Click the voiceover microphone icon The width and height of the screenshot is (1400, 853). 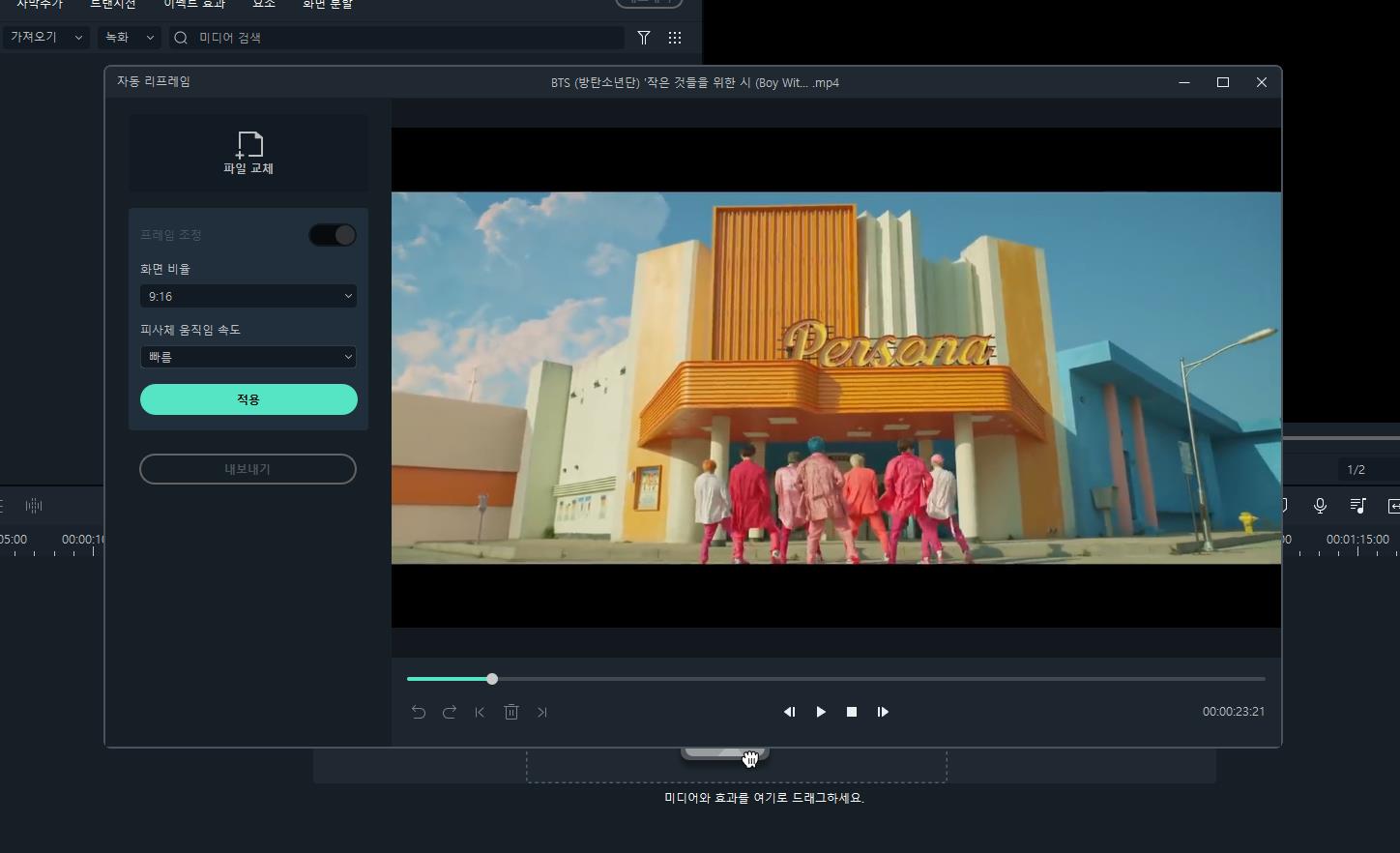[1320, 505]
